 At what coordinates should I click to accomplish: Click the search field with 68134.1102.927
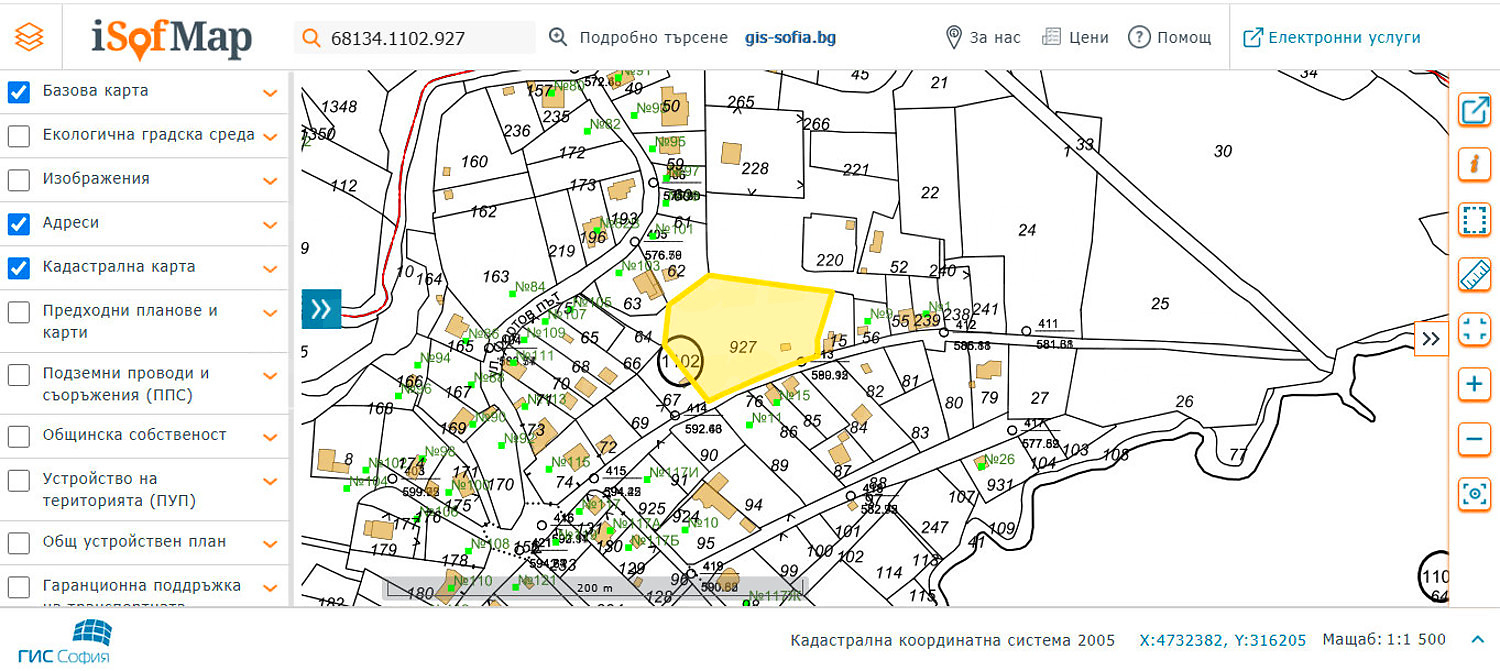(425, 39)
